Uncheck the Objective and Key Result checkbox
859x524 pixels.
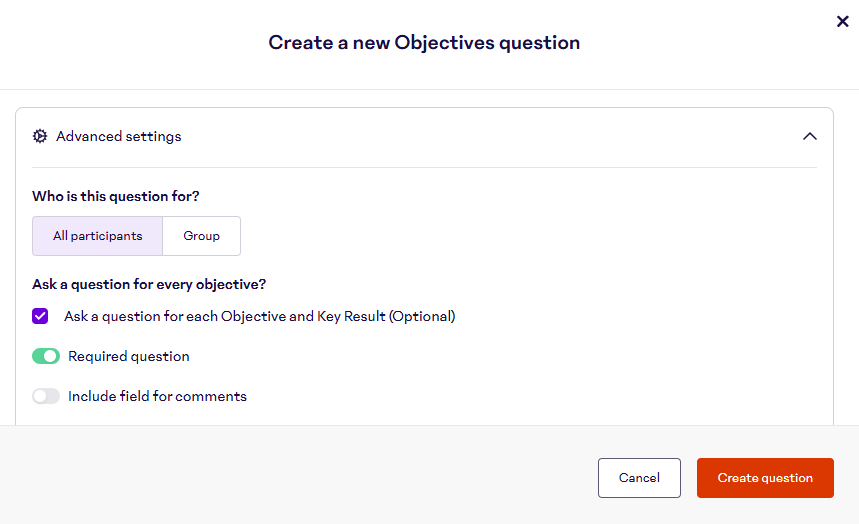(x=40, y=316)
